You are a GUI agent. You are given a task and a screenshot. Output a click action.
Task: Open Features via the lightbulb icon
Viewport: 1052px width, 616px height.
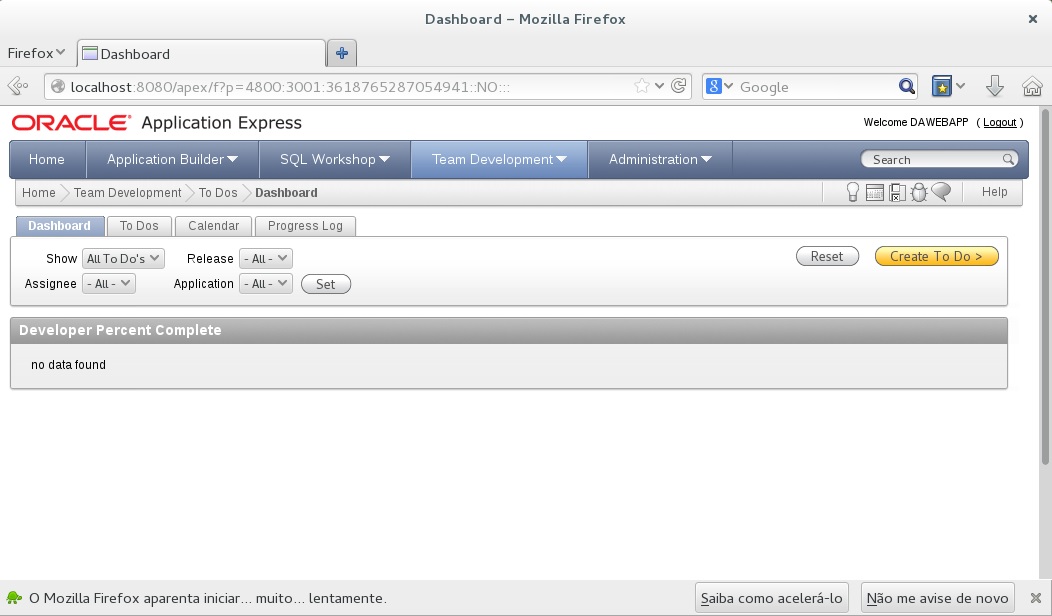pos(853,192)
